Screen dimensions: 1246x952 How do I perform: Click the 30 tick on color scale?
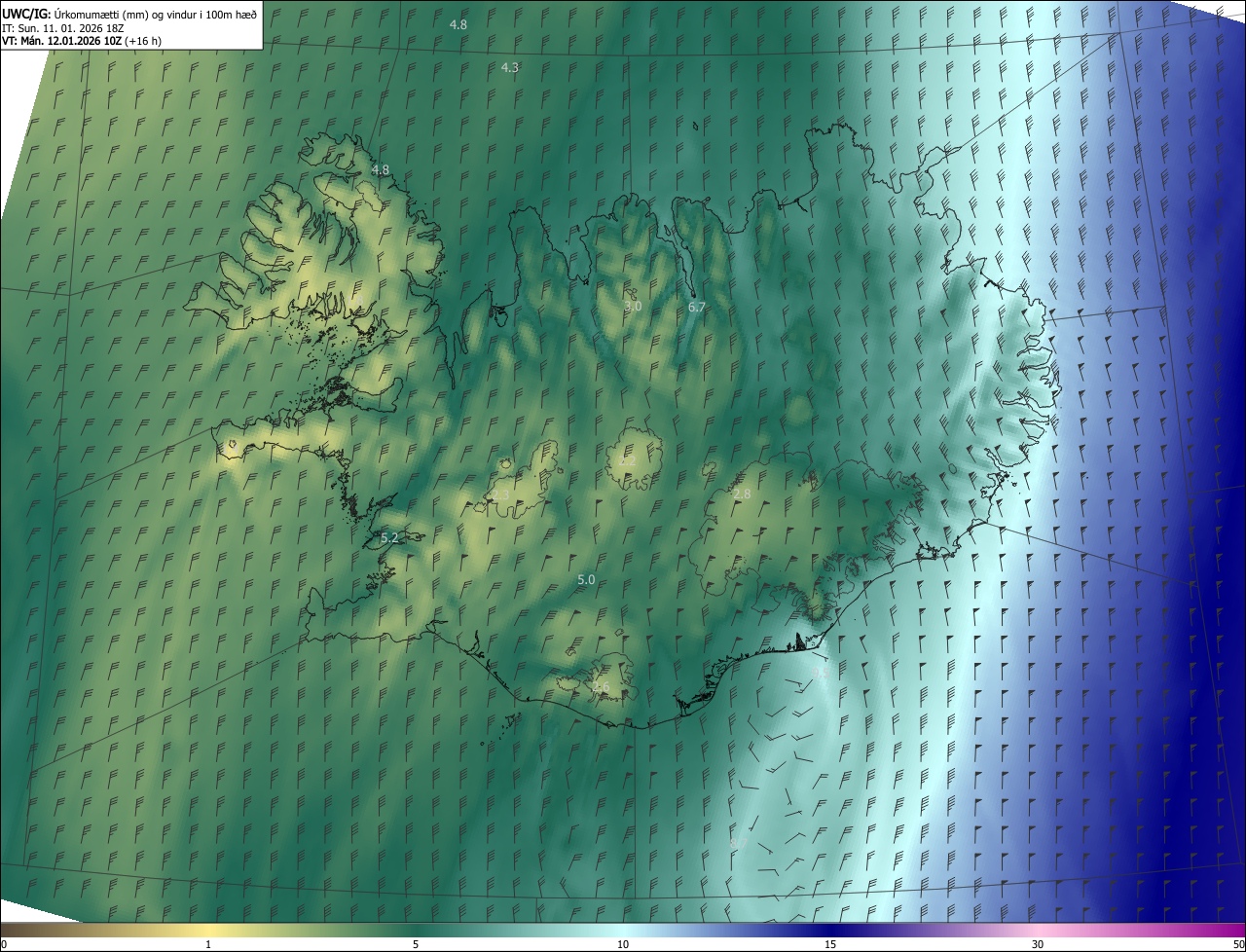point(1038,944)
